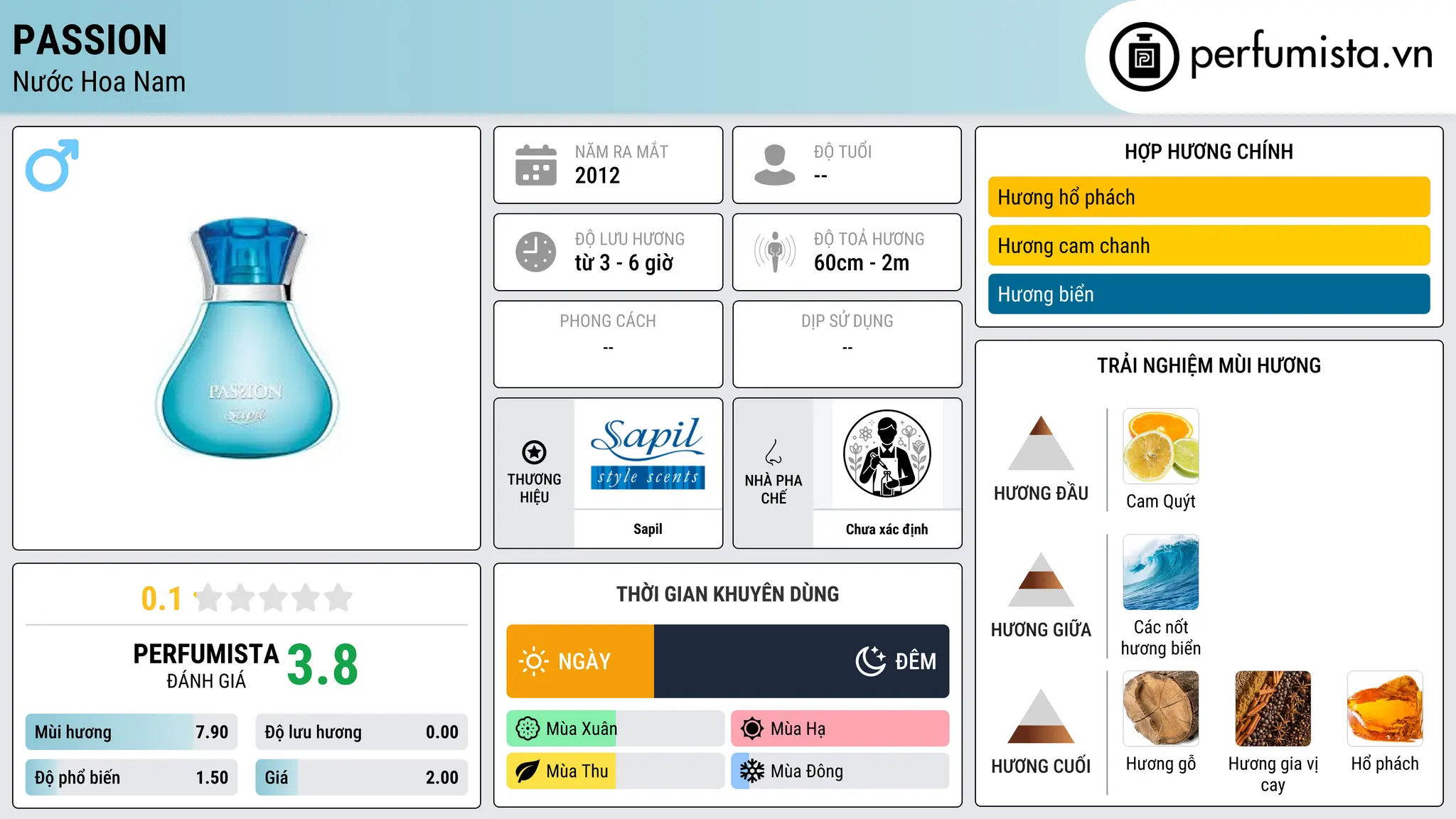Select the Hương gia vị cay spices image

pos(1273,709)
